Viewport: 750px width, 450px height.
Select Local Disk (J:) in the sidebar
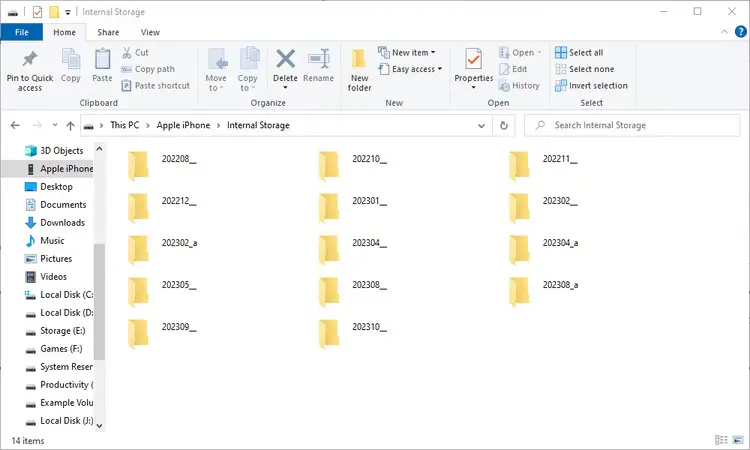click(59, 421)
